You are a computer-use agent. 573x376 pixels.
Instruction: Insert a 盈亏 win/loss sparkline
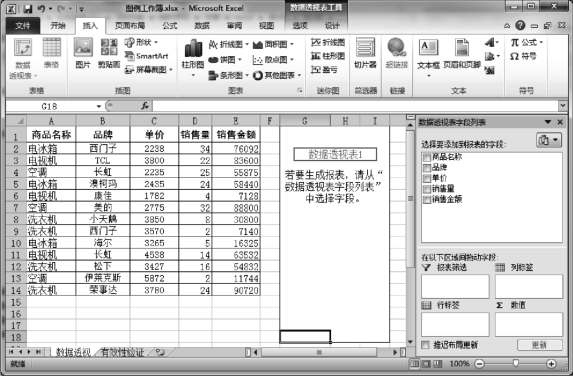pyautogui.click(x=324, y=69)
